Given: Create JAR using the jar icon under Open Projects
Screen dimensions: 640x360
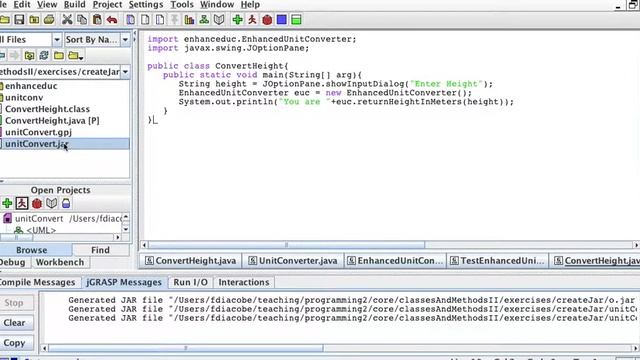Looking at the screenshot, I should click(66, 203).
